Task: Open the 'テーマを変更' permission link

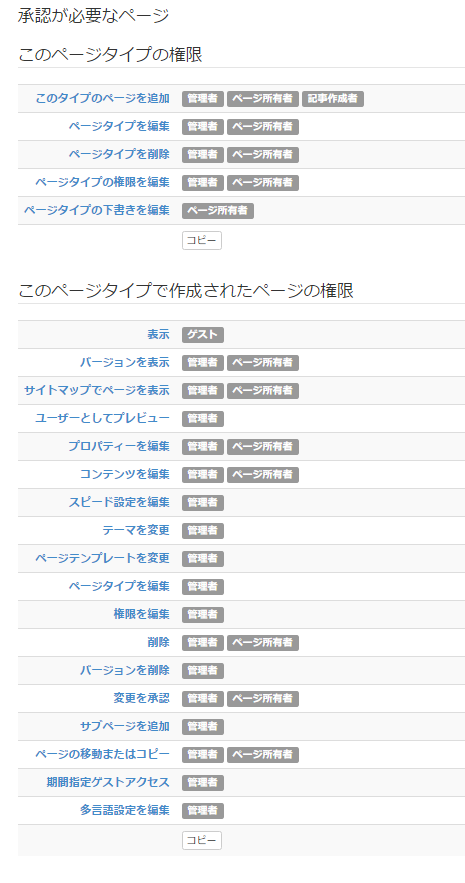Action: tap(136, 530)
